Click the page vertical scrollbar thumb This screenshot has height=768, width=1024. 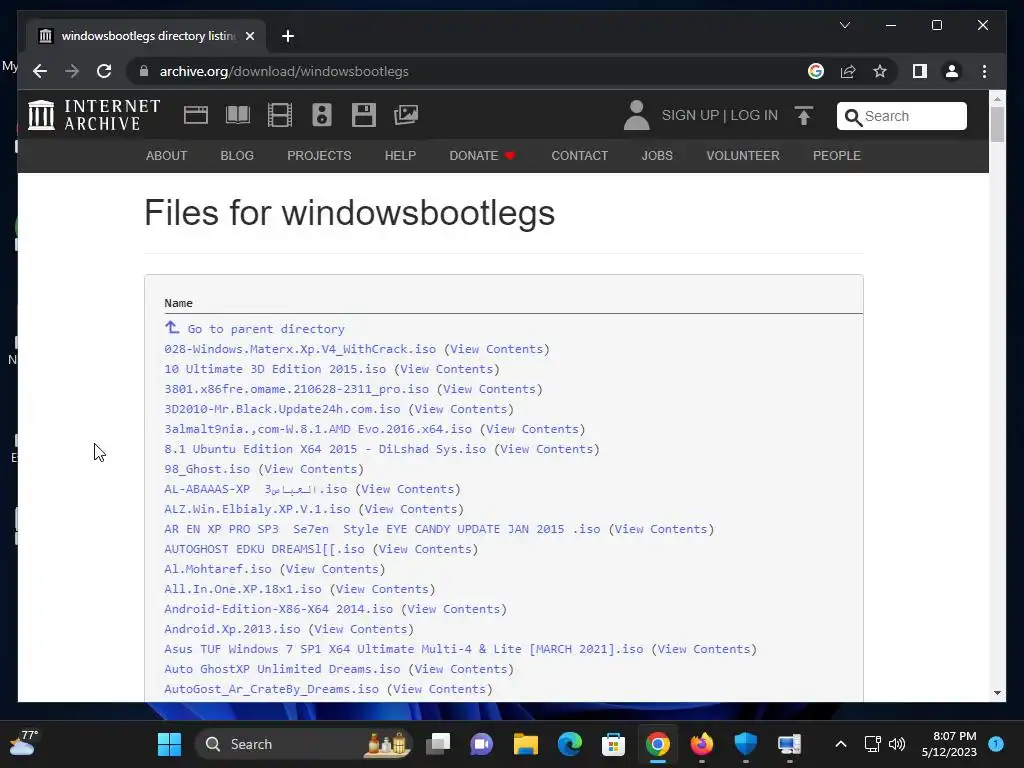997,124
